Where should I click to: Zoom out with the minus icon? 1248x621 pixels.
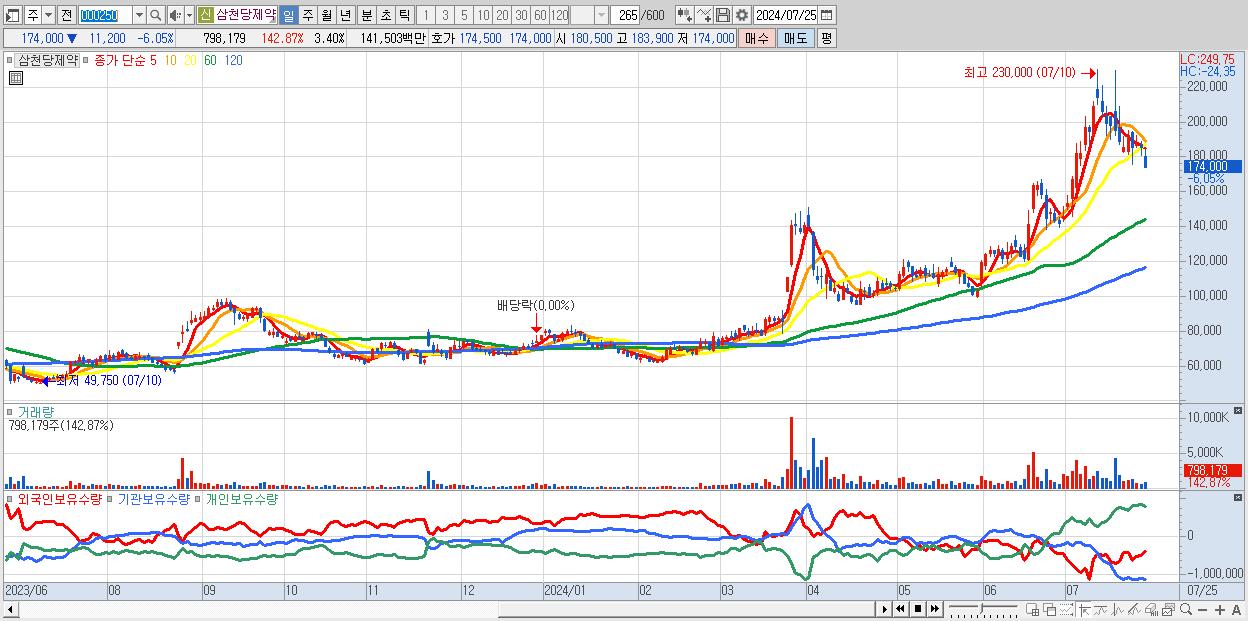tap(1203, 610)
